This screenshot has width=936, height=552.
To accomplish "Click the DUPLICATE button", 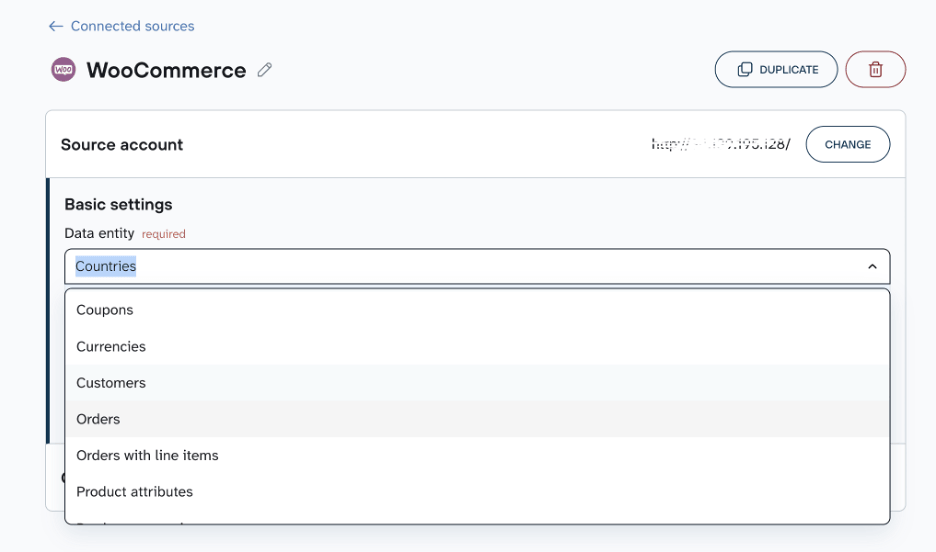I will coord(776,69).
